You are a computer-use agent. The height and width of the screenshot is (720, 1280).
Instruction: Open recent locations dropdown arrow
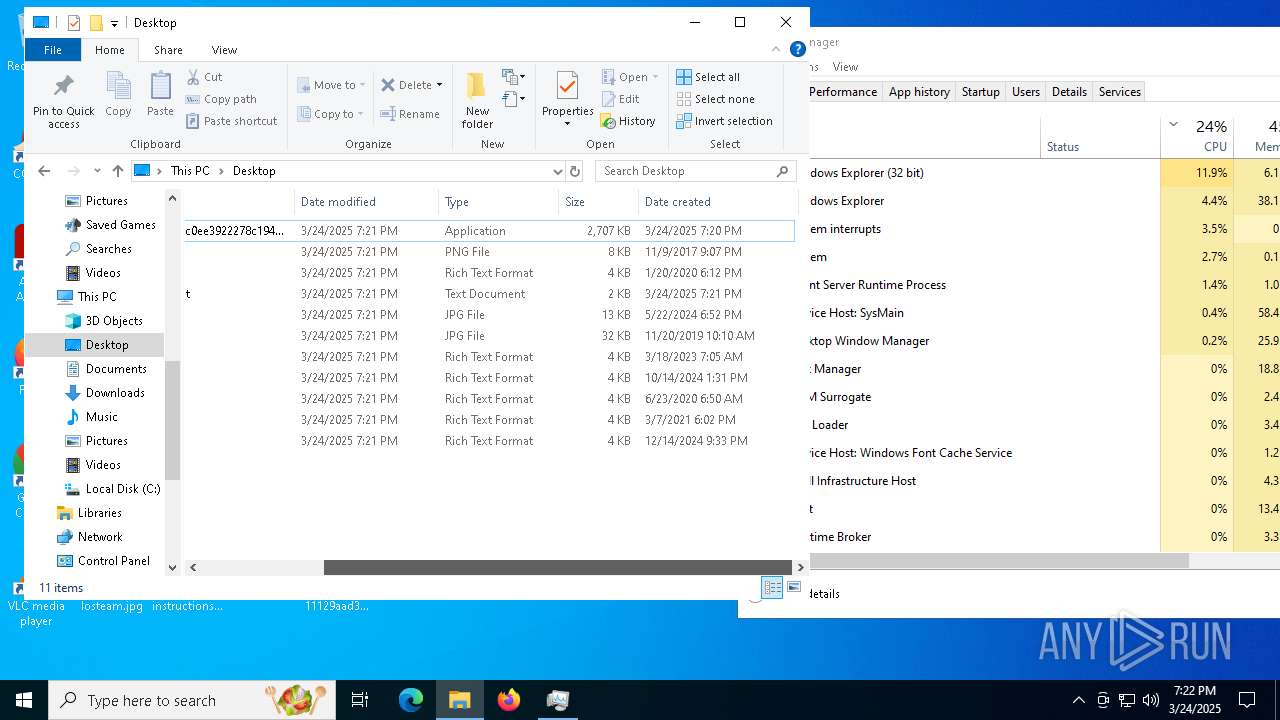click(97, 171)
